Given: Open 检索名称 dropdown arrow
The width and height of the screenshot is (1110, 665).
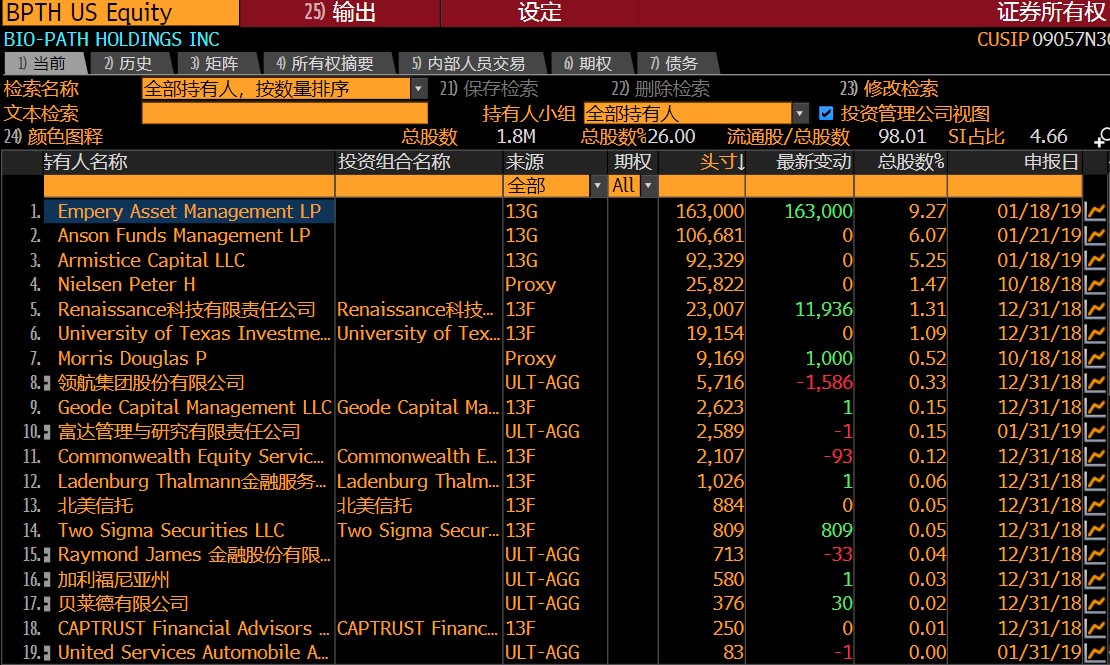Looking at the screenshot, I should pos(418,89).
